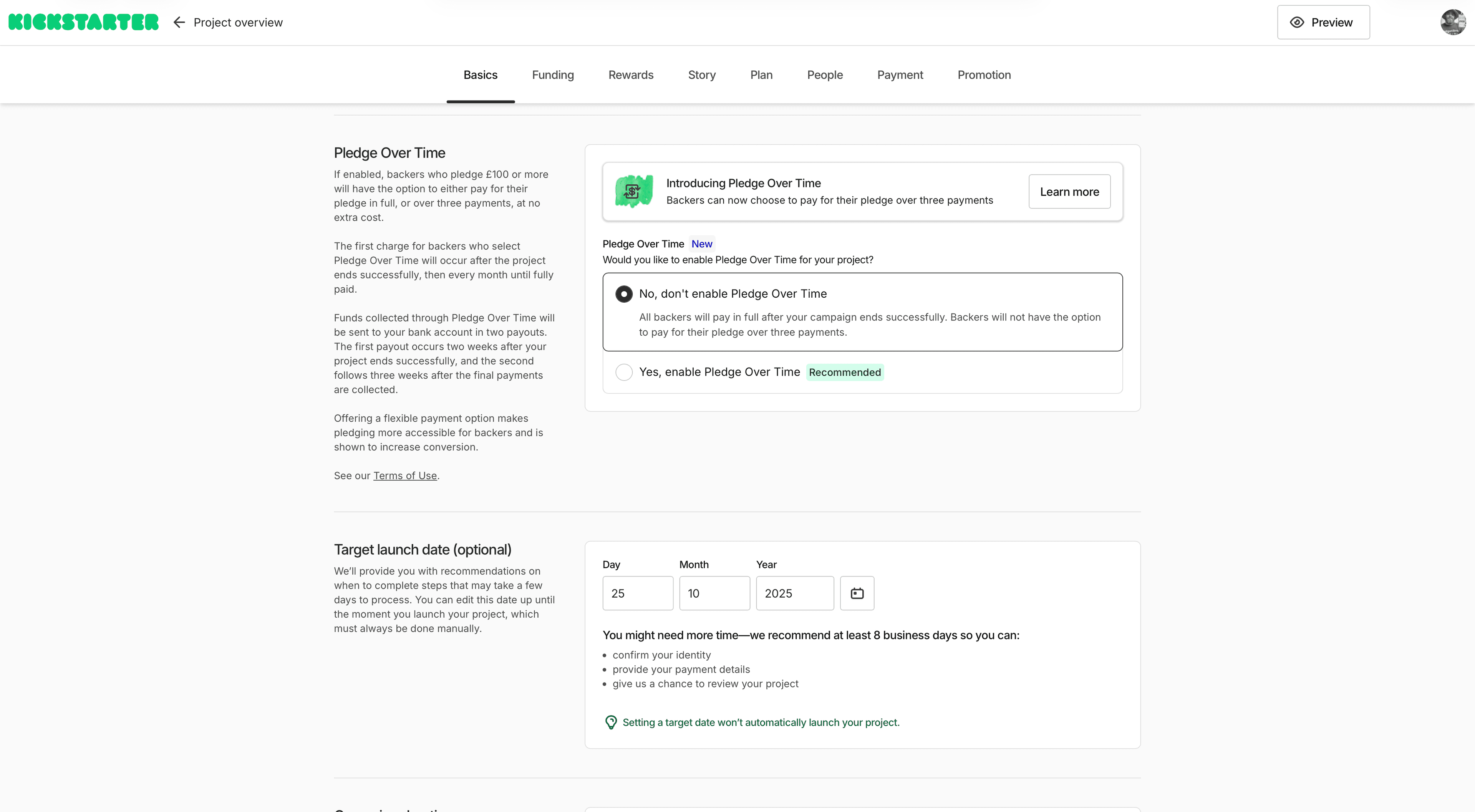Switch to the Funding tab
The height and width of the screenshot is (812, 1475).
coord(553,75)
